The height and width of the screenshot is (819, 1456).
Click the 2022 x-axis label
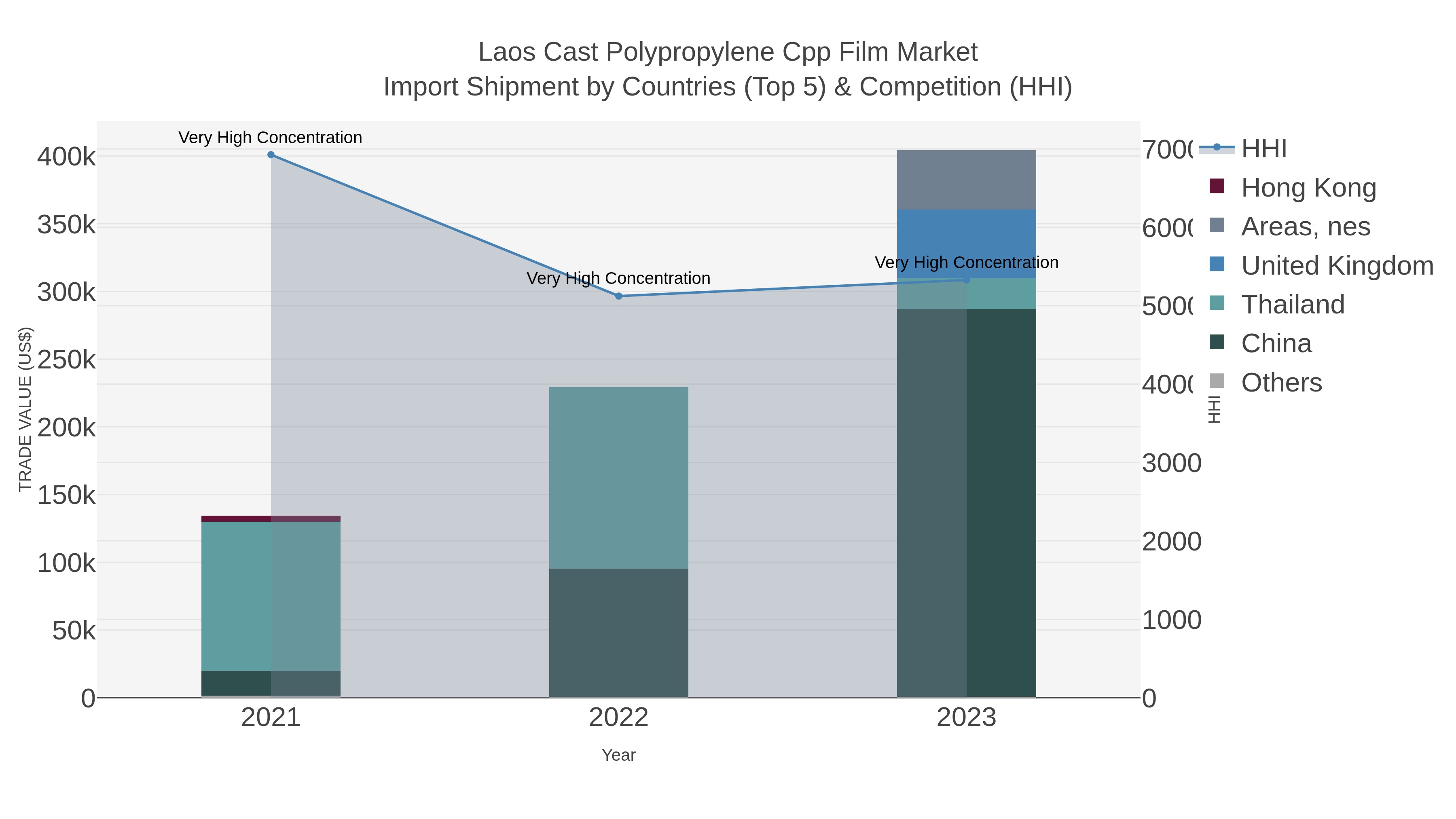click(x=618, y=718)
